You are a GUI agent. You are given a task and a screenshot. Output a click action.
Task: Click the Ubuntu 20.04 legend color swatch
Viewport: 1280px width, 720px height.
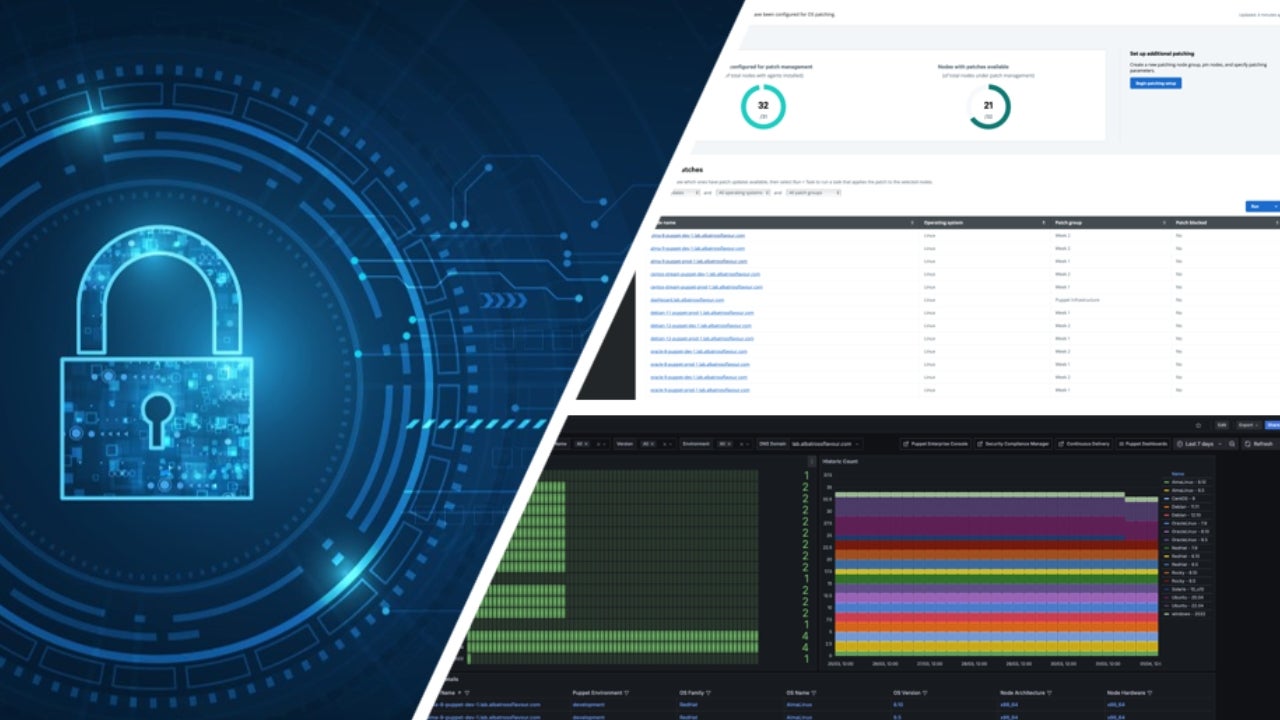coord(1167,597)
